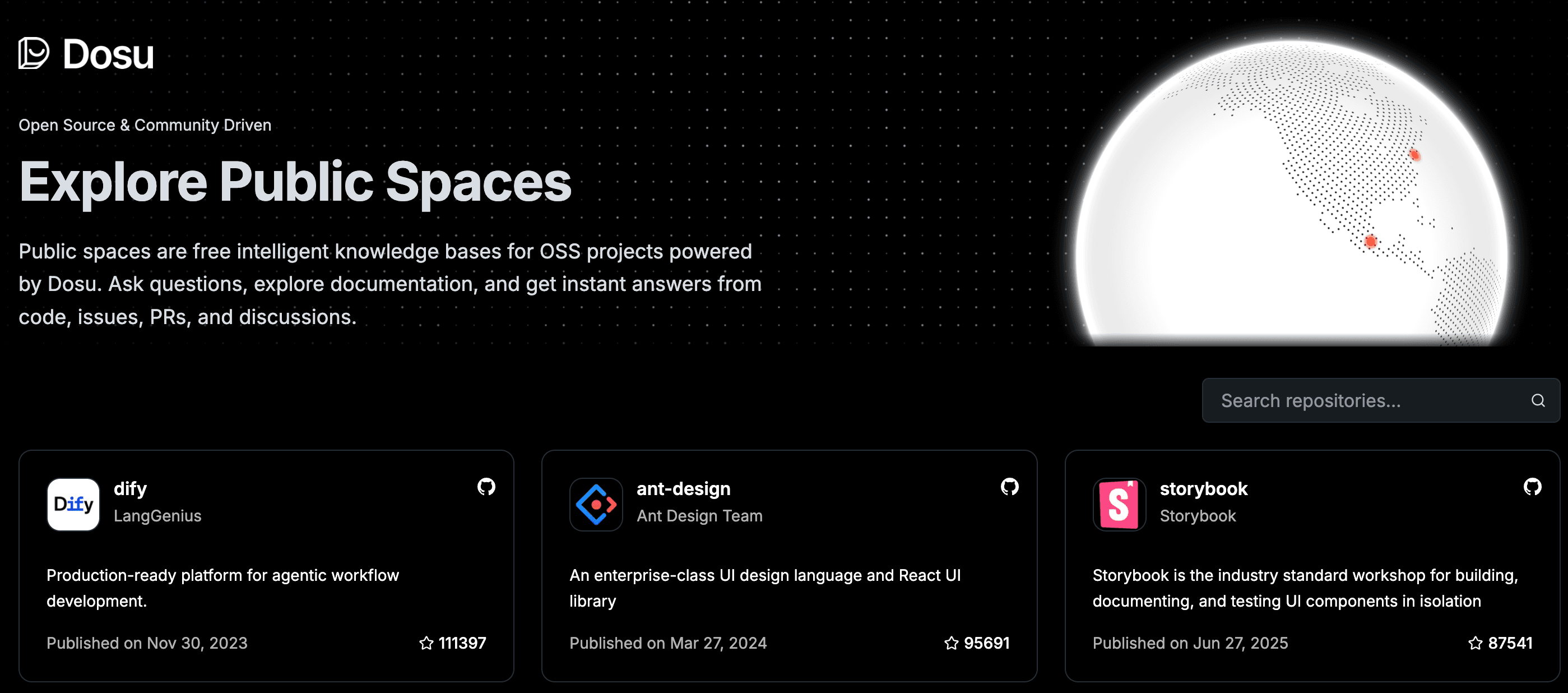Viewport: 1568px width, 693px height.
Task: Click the Dosu wordmark text
Action: pos(108,55)
